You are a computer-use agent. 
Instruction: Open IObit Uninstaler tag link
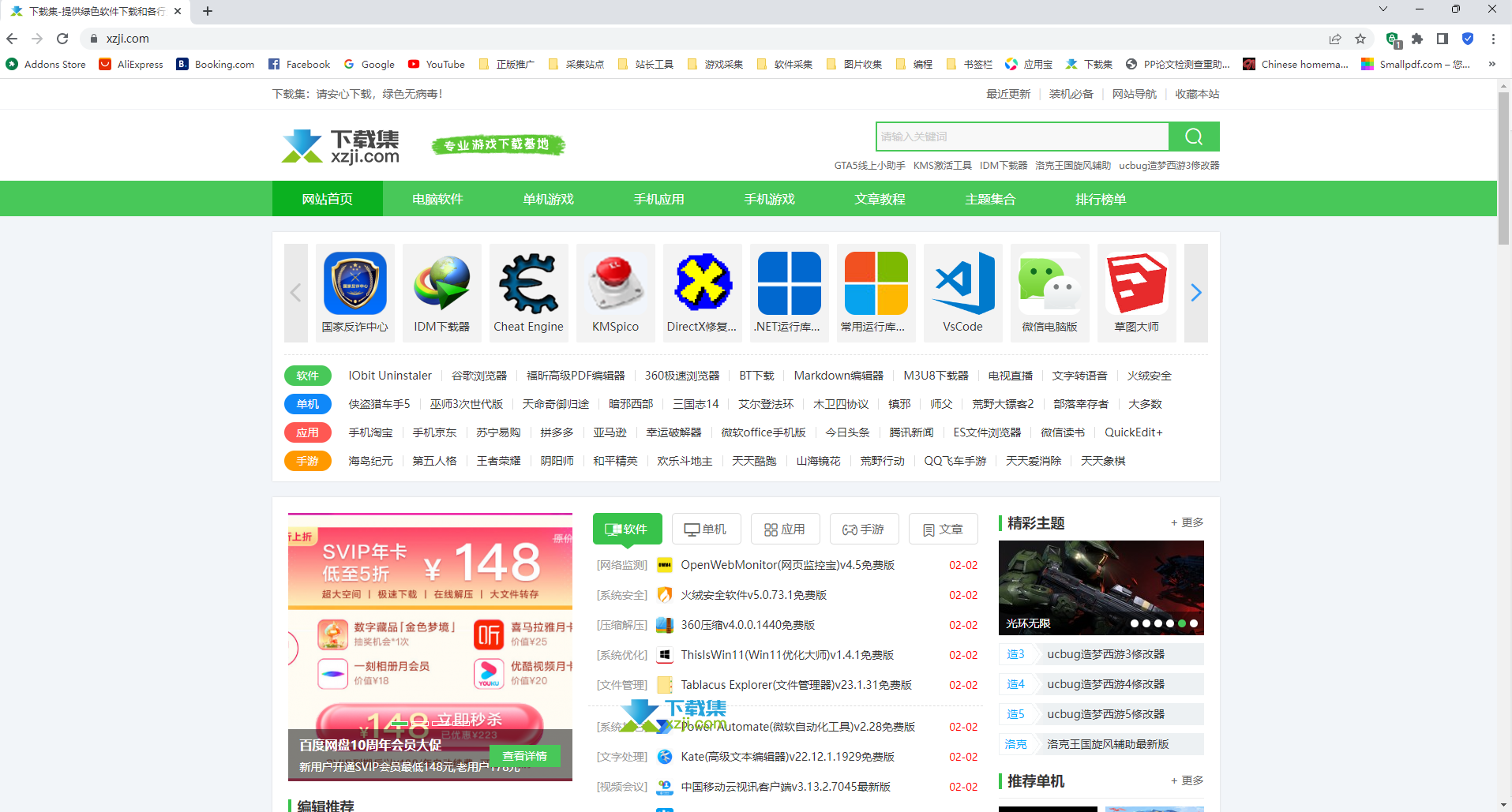pos(390,376)
